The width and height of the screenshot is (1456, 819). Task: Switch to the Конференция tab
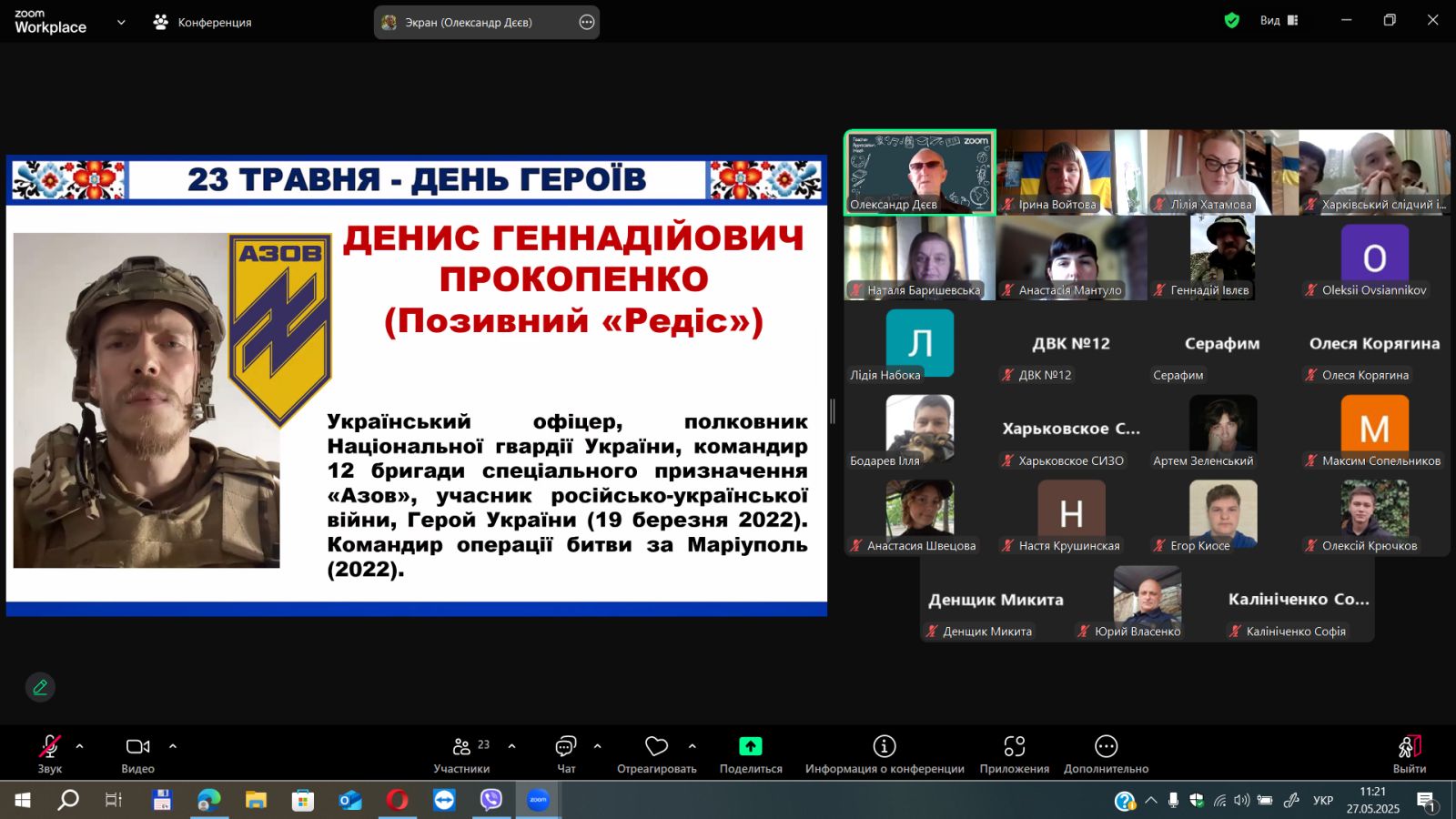[x=202, y=22]
